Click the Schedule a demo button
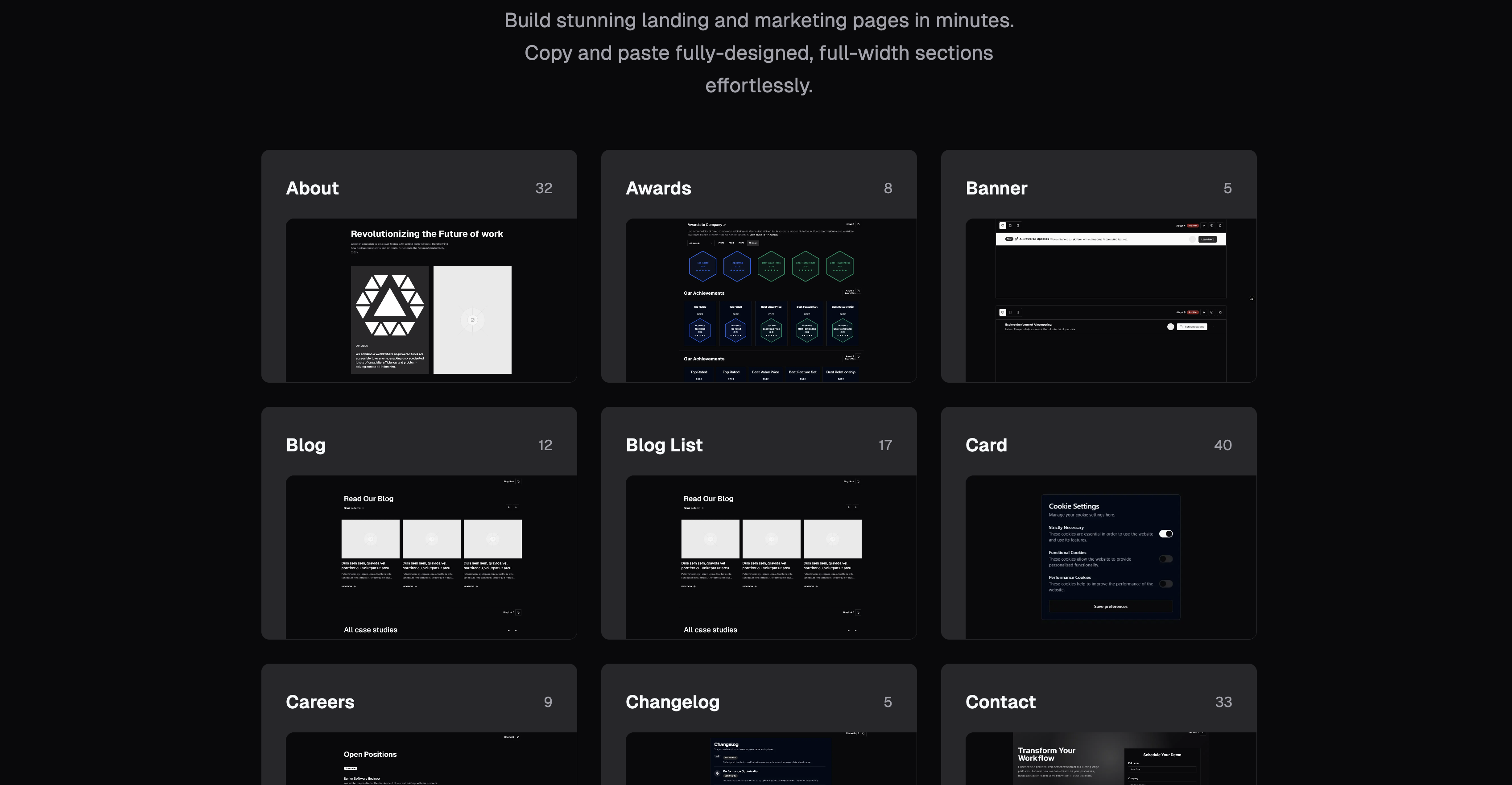1512x785 pixels. pyautogui.click(x=1192, y=327)
